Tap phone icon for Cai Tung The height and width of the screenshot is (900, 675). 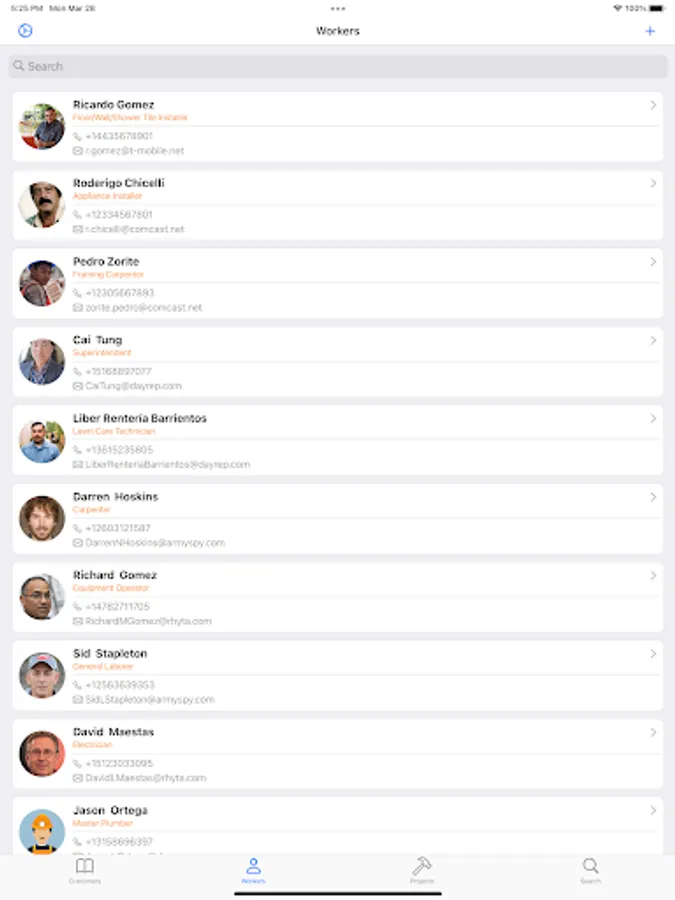[77, 371]
